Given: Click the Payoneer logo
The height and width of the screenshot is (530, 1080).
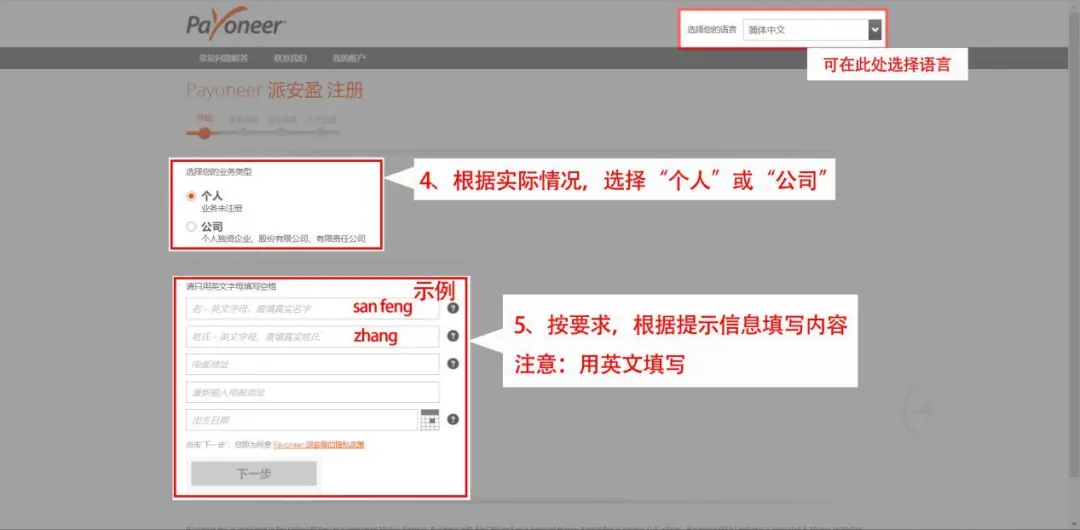Looking at the screenshot, I should (x=235, y=22).
